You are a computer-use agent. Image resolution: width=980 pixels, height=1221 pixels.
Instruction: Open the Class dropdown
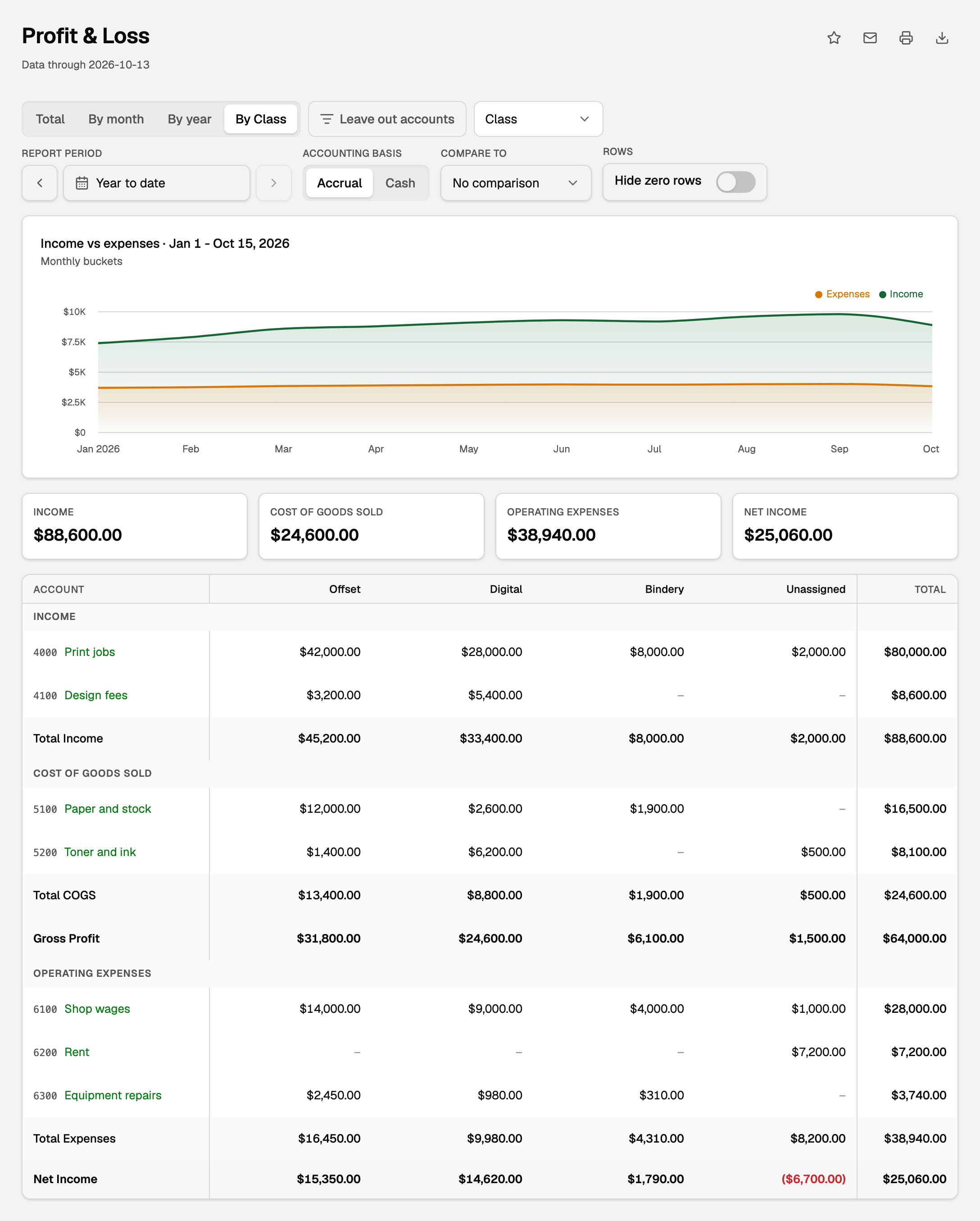tap(538, 119)
